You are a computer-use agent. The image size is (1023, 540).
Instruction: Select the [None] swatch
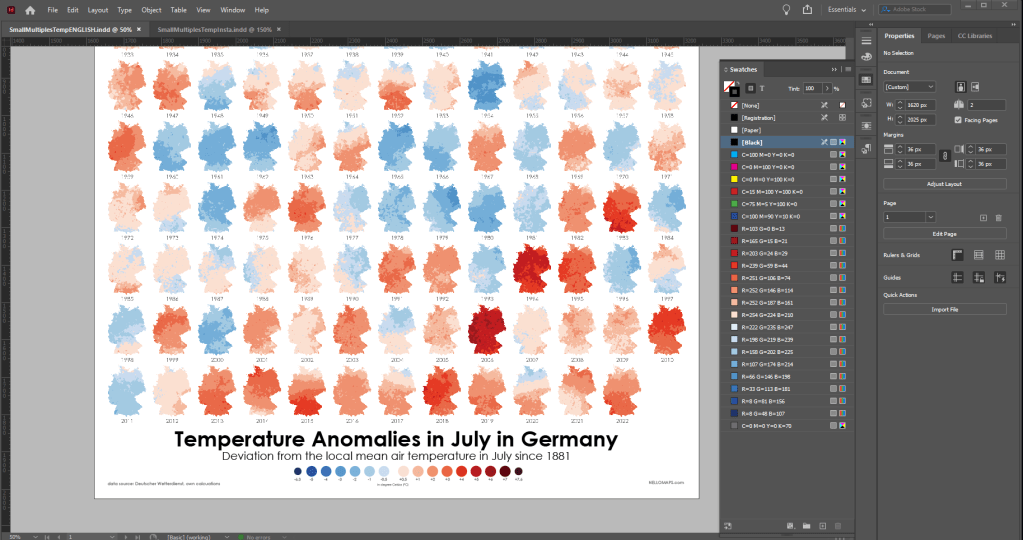pos(787,105)
